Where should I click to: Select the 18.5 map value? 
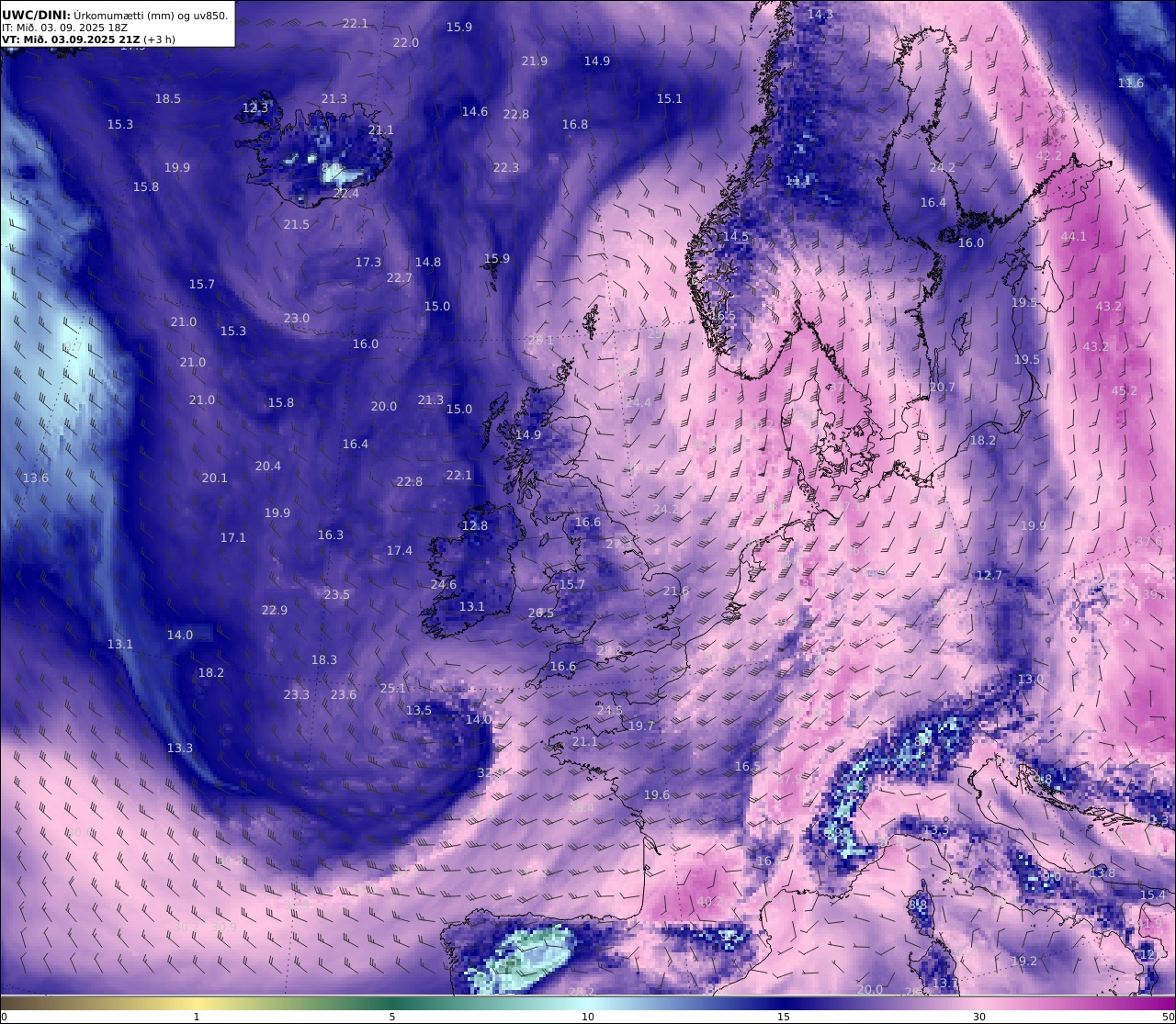[168, 99]
